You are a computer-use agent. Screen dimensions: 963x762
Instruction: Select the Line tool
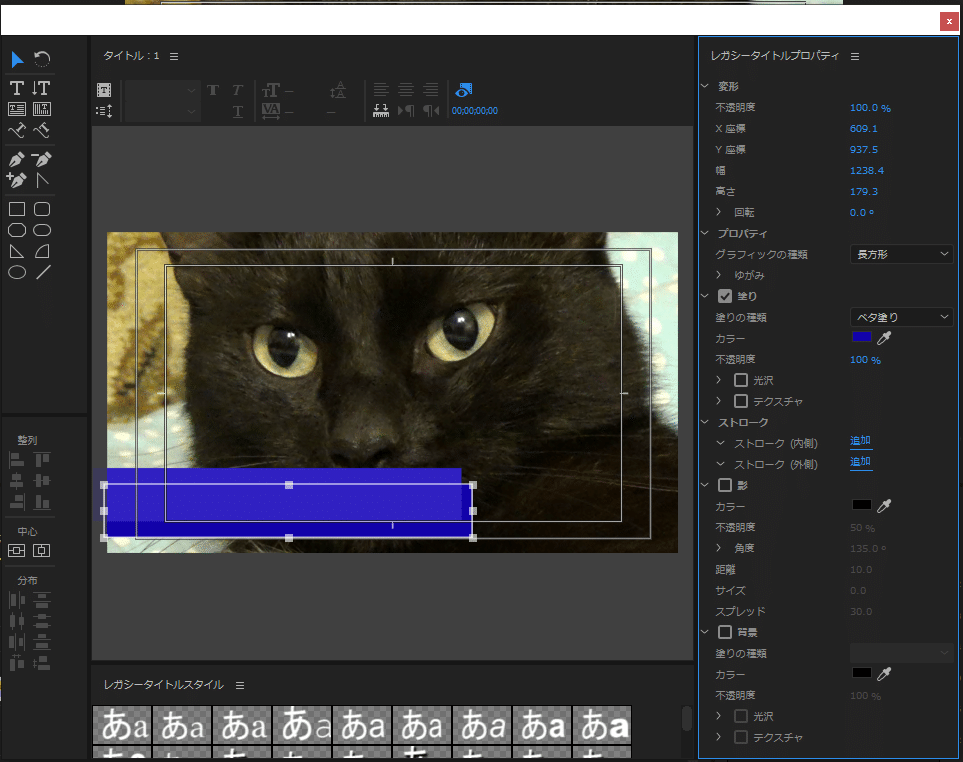42,272
